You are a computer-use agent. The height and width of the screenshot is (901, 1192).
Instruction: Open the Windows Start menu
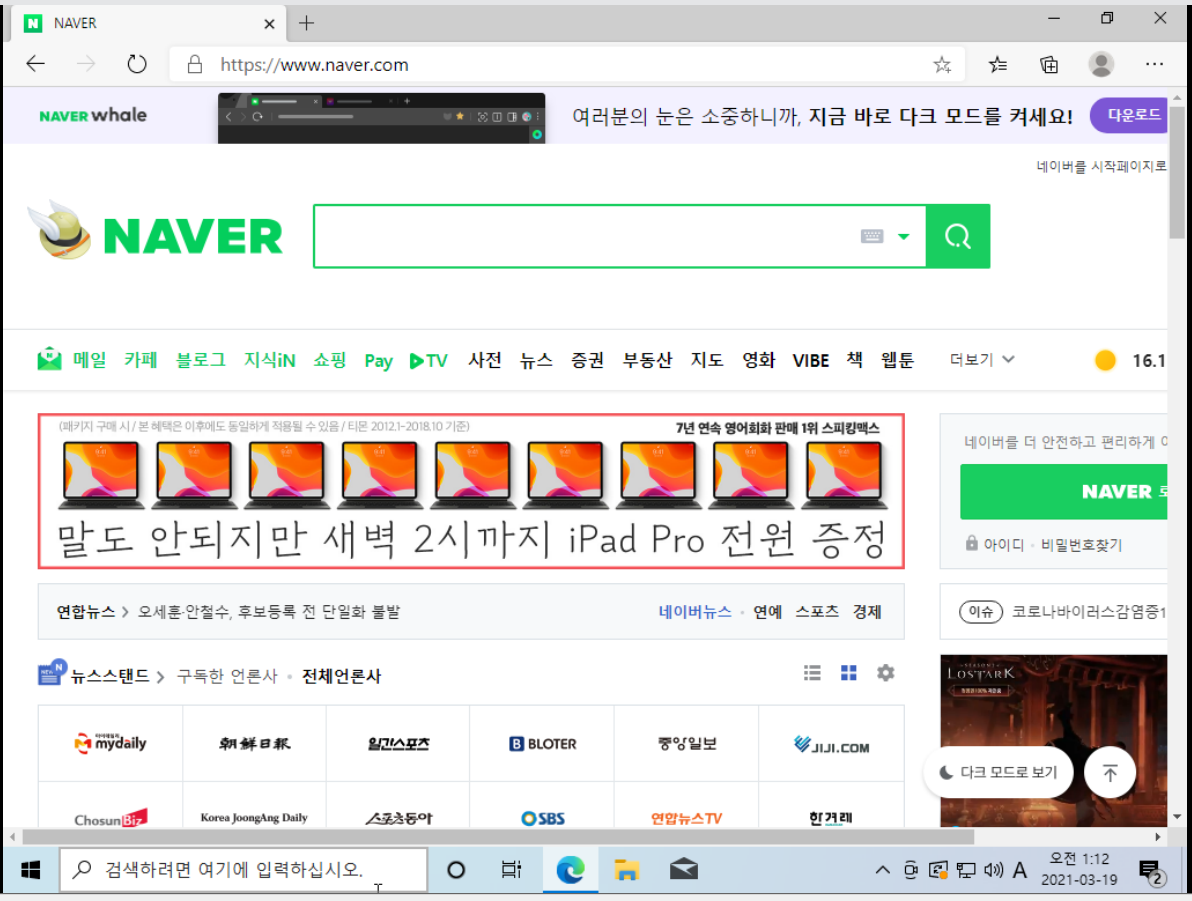[x=30, y=870]
